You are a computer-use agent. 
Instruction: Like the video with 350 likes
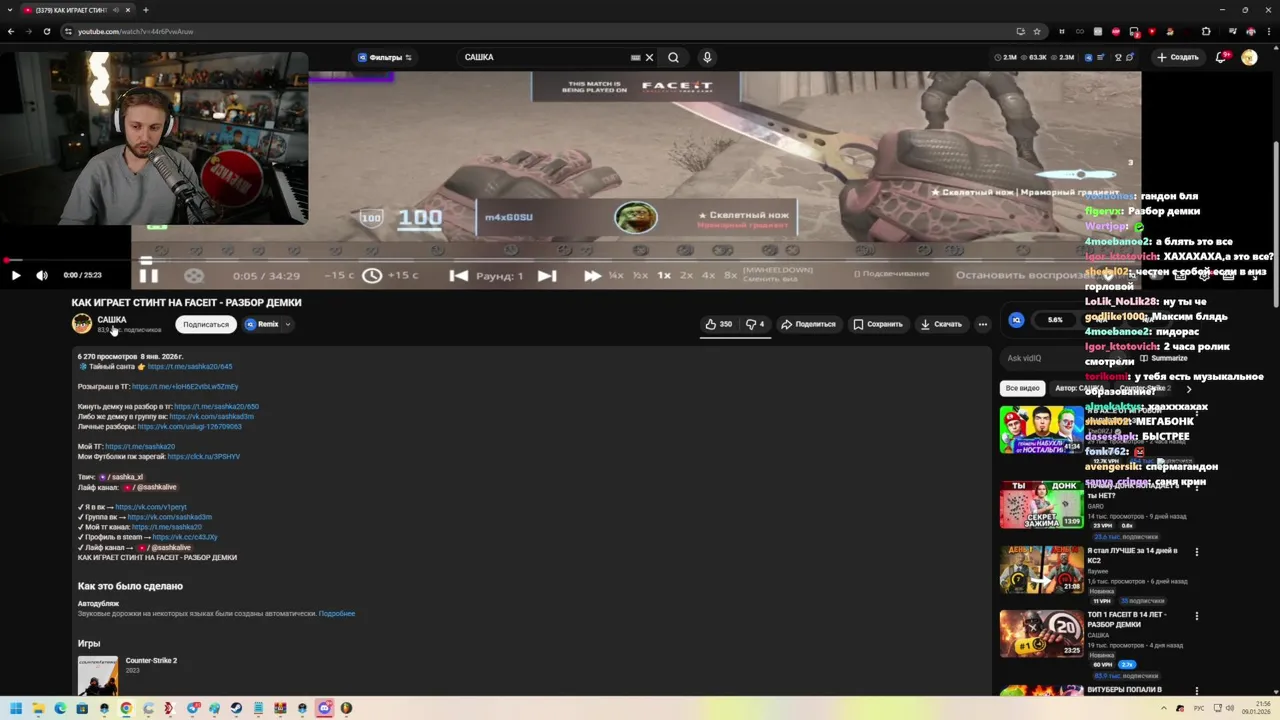[718, 324]
